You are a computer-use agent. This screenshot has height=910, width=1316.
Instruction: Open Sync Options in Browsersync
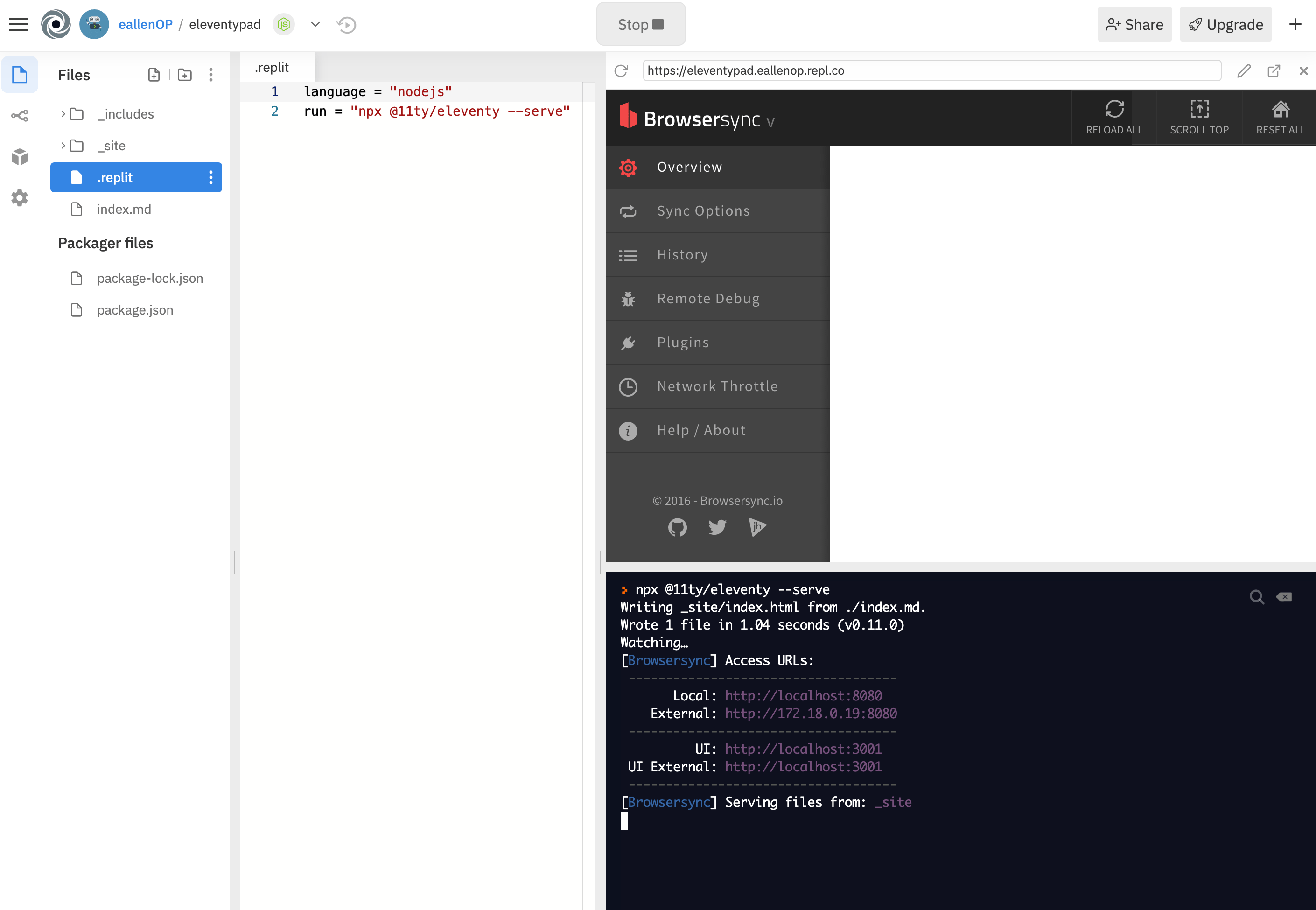[717, 211]
